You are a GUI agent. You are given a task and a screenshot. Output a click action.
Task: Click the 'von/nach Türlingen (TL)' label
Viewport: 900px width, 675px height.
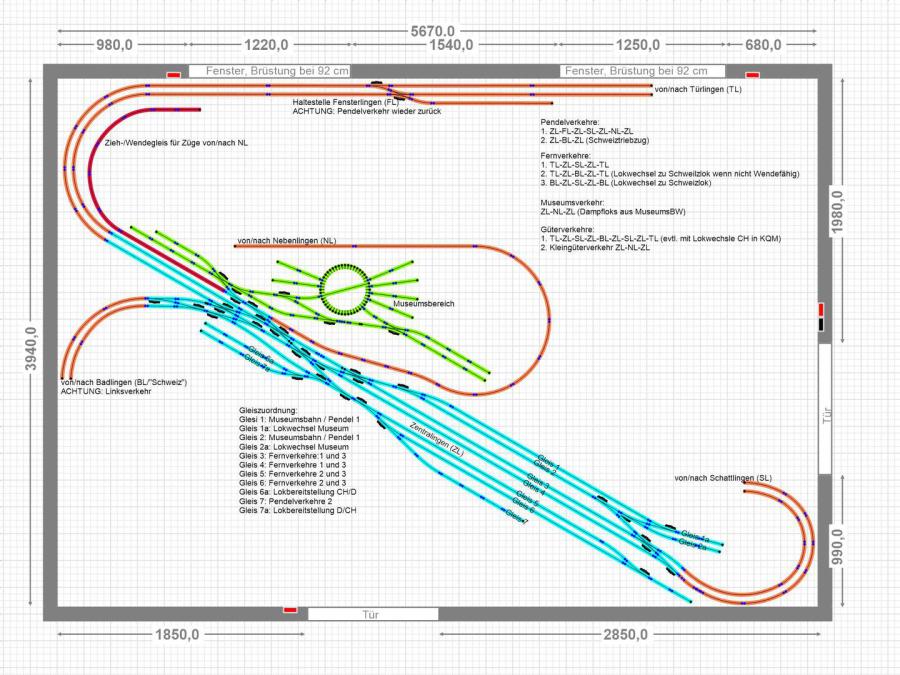tap(698, 90)
